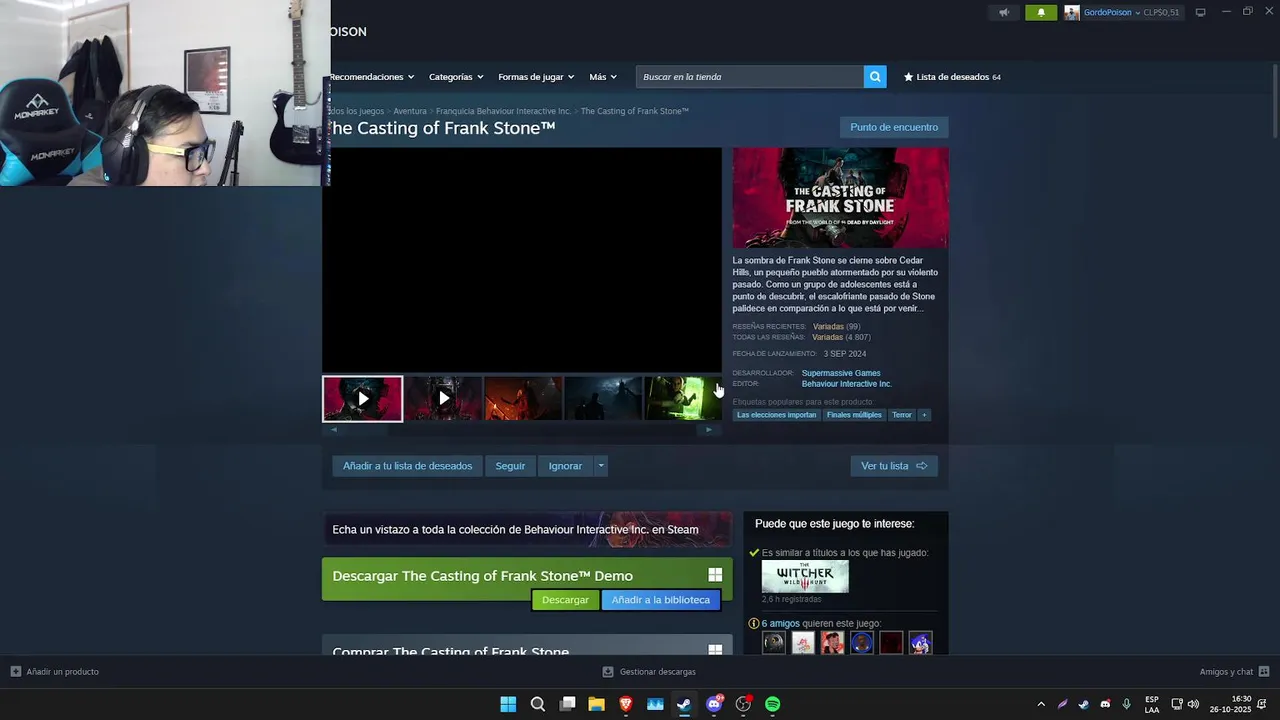Click the plus icon to add a tag
The width and height of the screenshot is (1280, 720).
pyautogui.click(x=924, y=415)
